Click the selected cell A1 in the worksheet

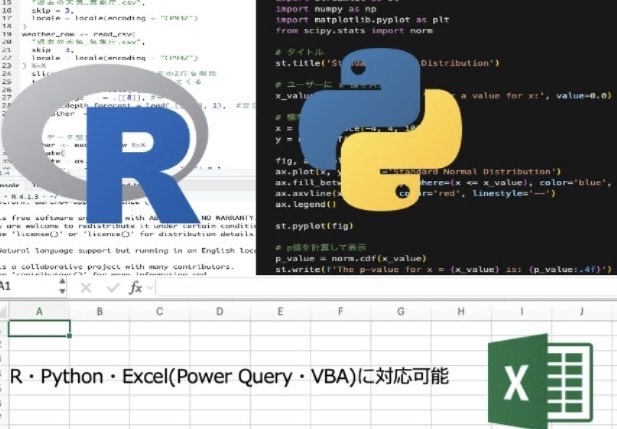coord(39,328)
